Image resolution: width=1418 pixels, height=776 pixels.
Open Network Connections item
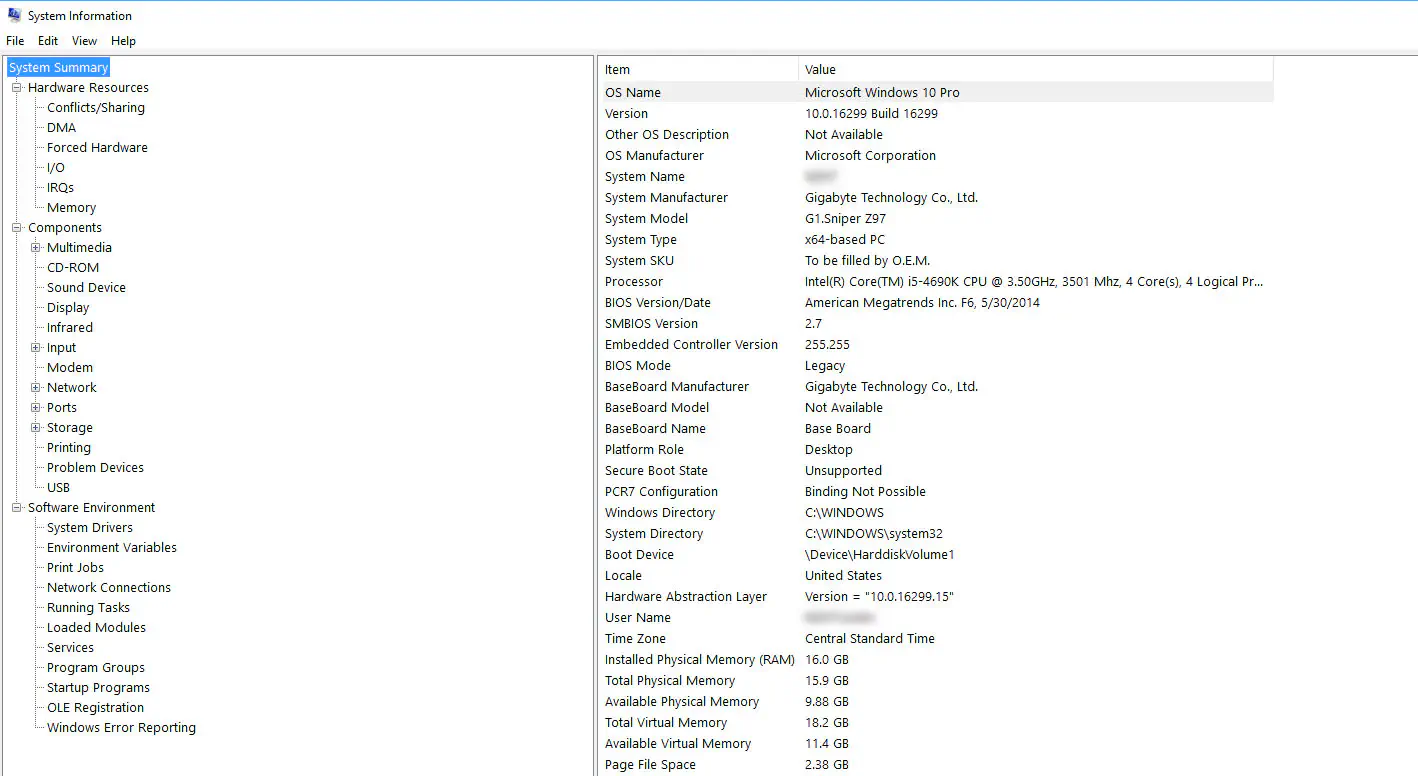point(109,587)
